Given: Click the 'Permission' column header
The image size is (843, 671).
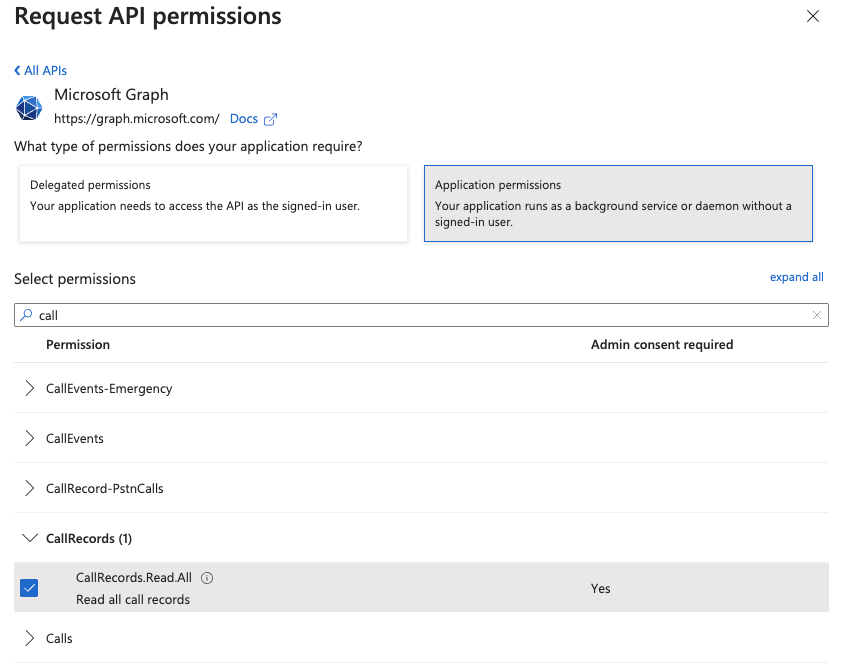Looking at the screenshot, I should (78, 345).
